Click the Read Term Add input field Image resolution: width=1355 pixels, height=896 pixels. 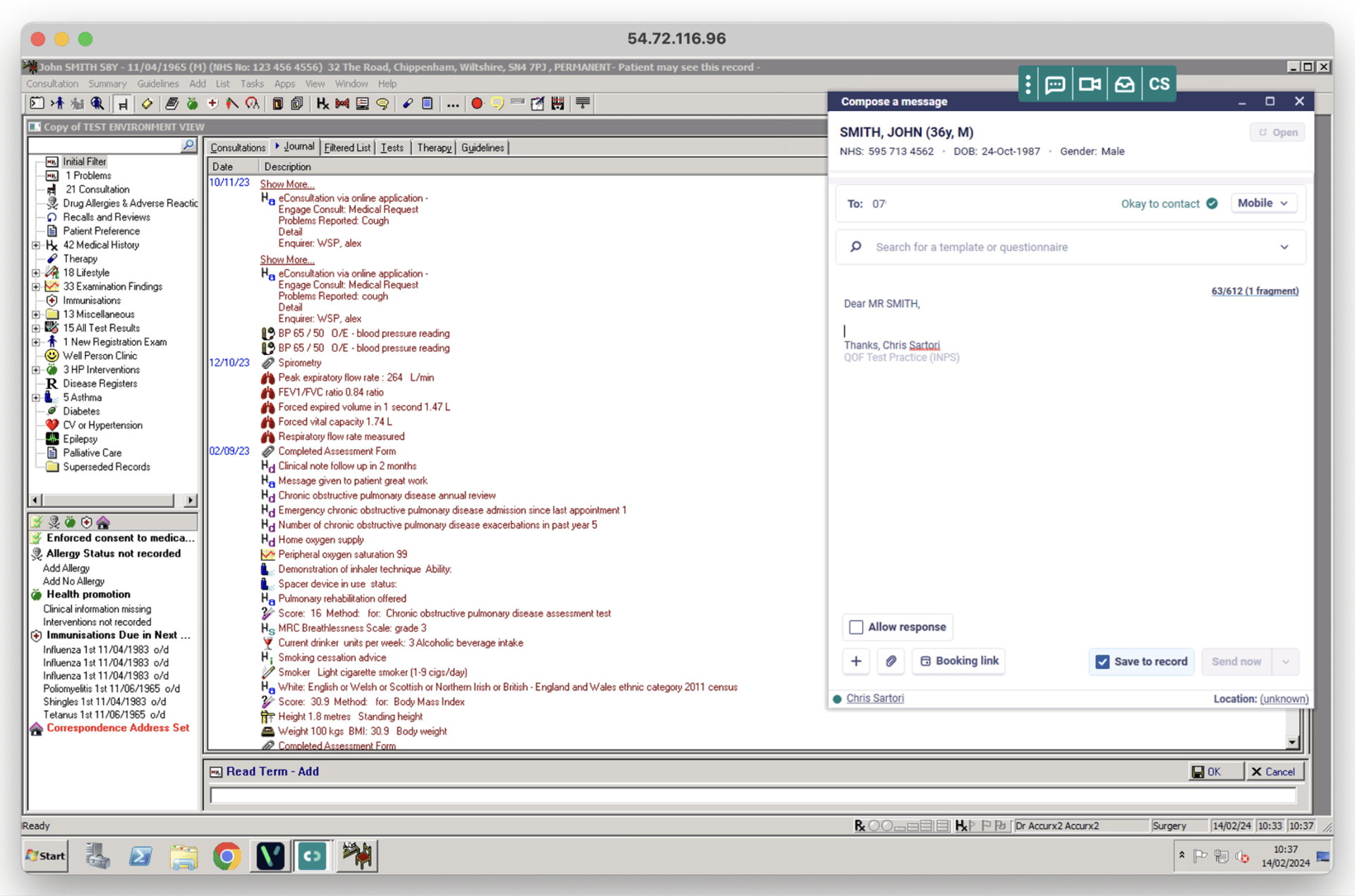click(752, 796)
